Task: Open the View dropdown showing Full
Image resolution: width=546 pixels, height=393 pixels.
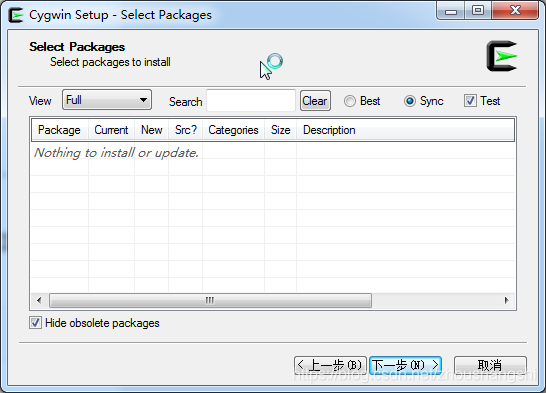Action: (x=107, y=100)
